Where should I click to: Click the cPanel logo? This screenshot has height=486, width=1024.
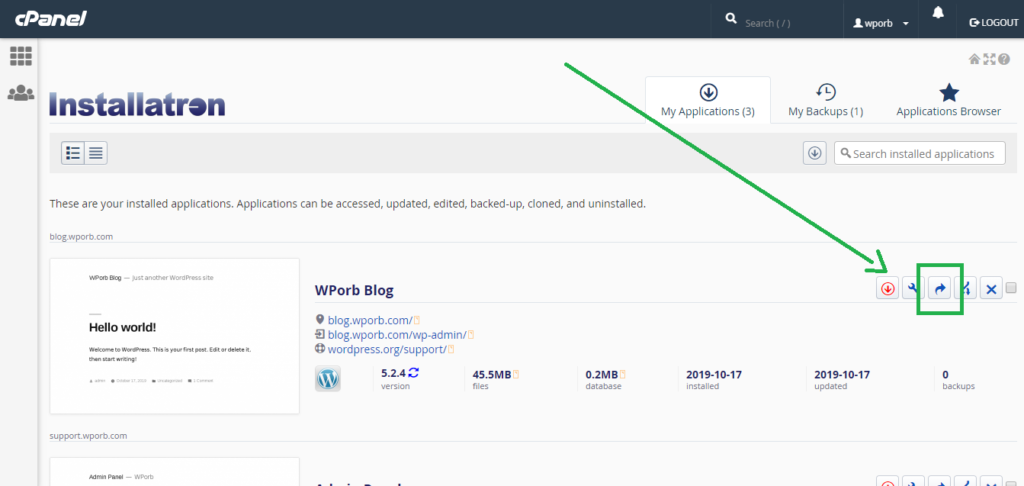pyautogui.click(x=51, y=18)
